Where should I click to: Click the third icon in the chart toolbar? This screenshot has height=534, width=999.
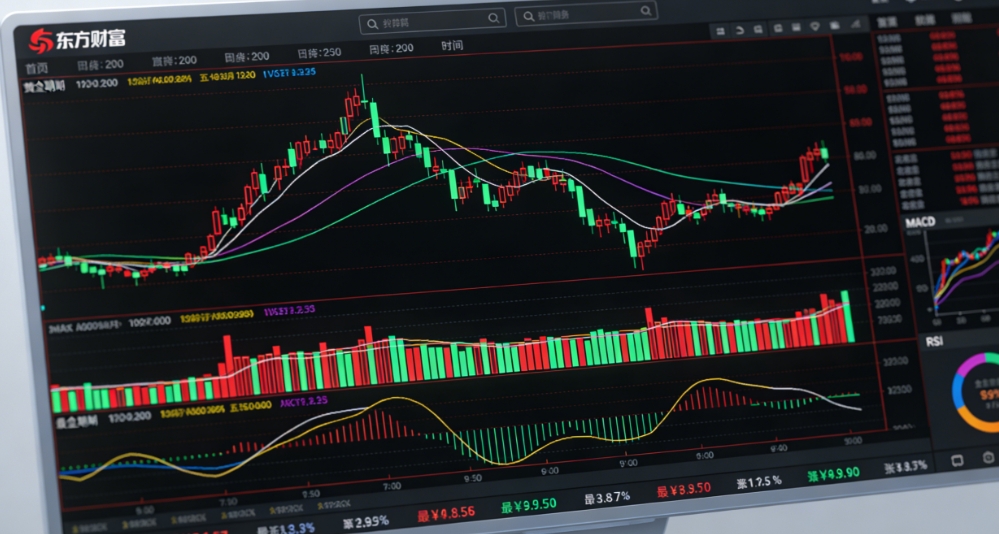(x=757, y=30)
